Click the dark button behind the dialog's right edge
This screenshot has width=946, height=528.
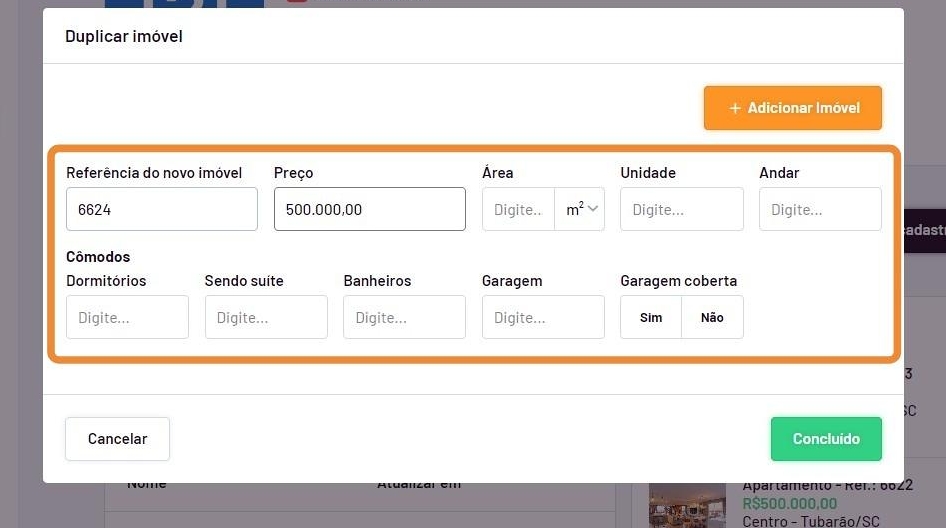(x=924, y=230)
